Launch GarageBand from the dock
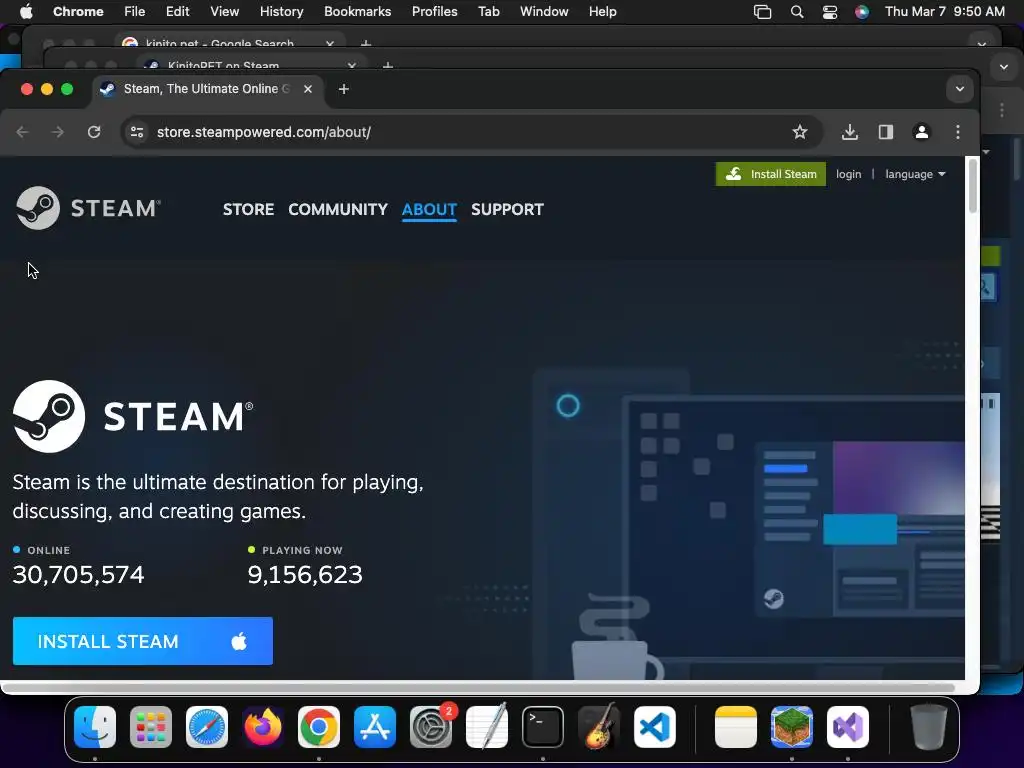Viewport: 1024px width, 768px height. pos(599,726)
